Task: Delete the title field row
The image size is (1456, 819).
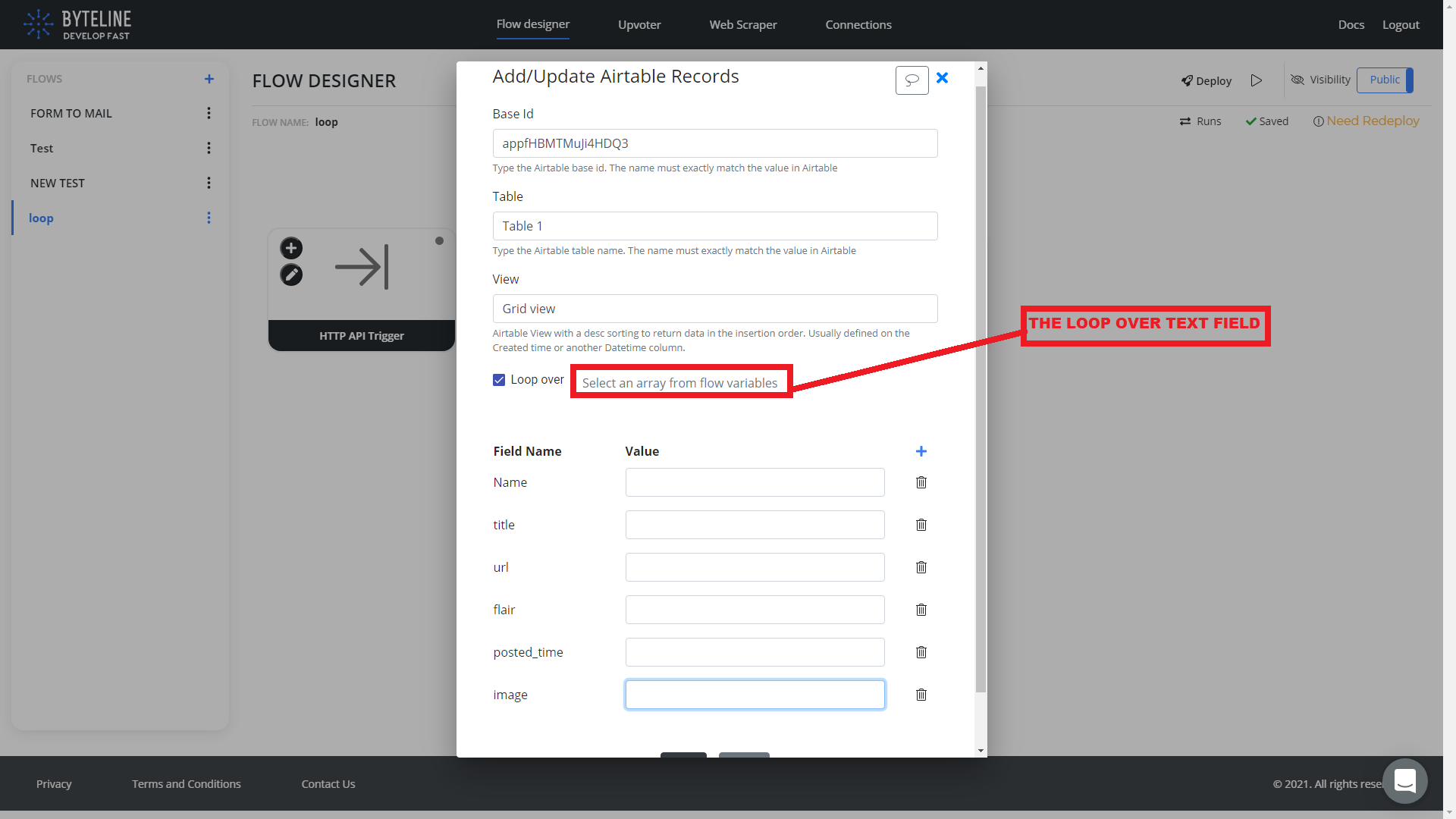Action: pos(921,525)
